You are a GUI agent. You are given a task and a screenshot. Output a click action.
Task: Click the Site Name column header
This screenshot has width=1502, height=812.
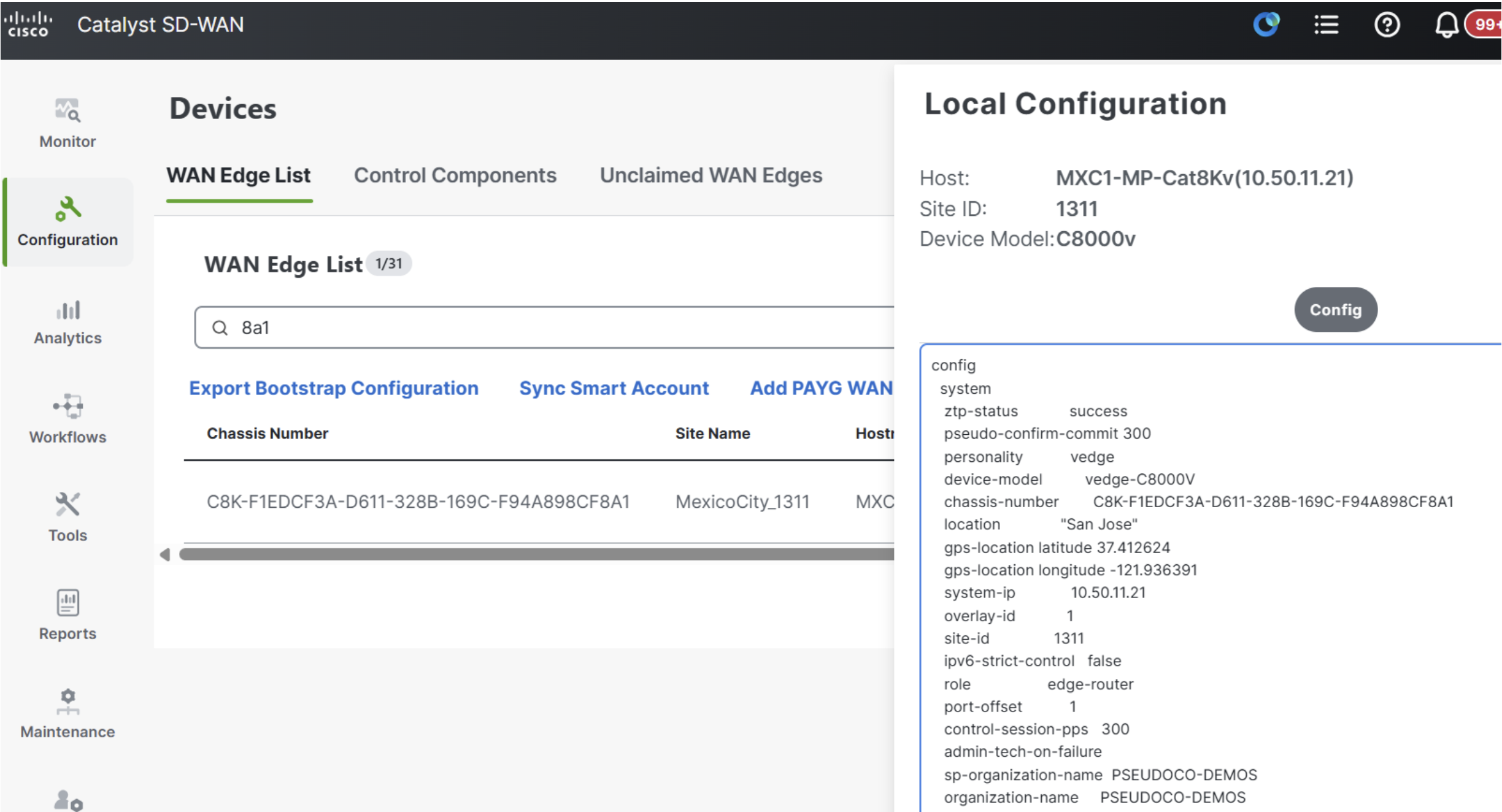[712, 434]
